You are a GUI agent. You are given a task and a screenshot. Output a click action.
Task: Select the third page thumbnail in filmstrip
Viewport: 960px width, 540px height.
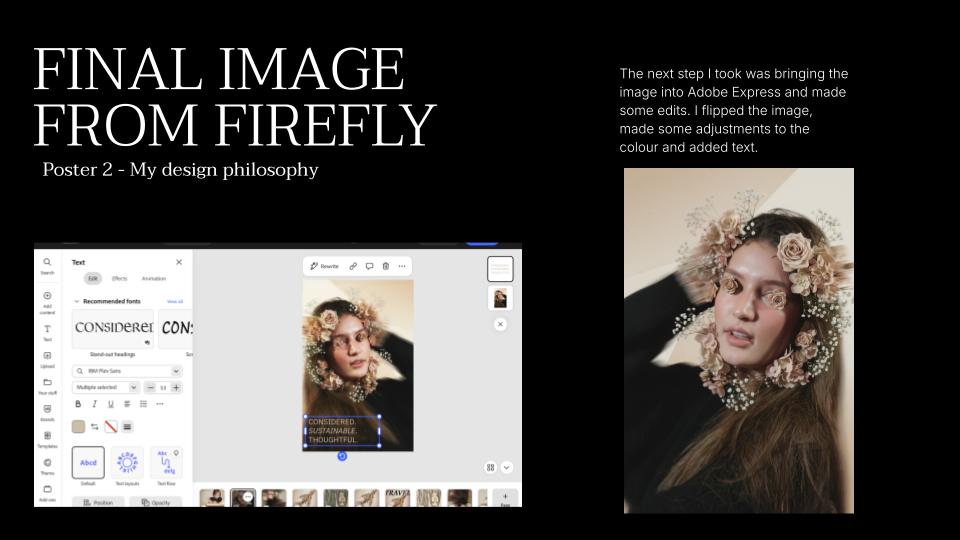coord(274,498)
